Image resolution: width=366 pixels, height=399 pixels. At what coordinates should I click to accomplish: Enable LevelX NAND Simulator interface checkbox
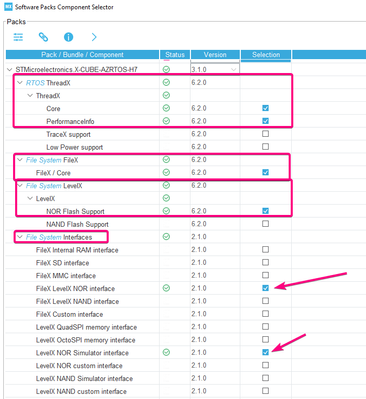click(x=265, y=378)
